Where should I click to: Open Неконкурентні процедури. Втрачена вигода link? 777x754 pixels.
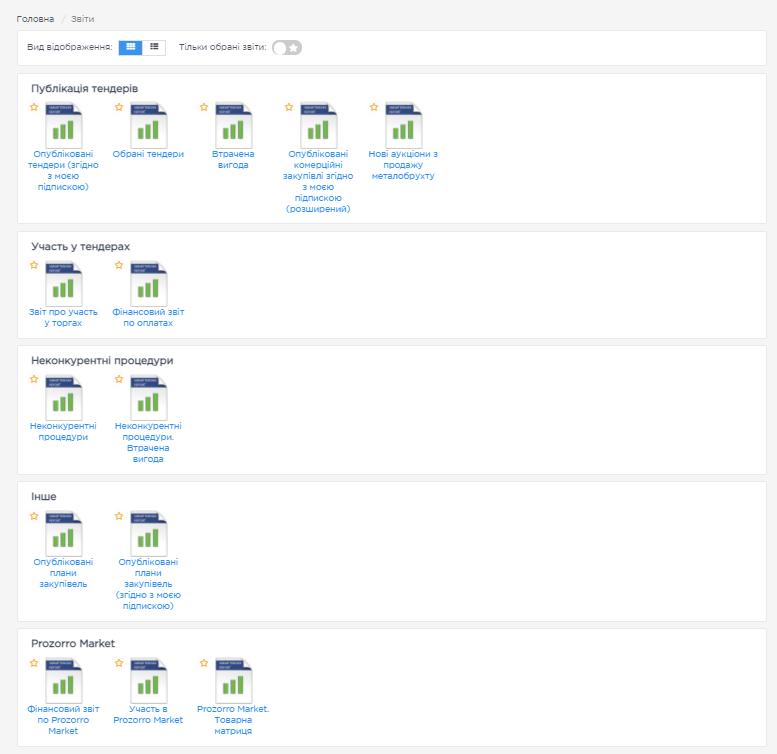(x=148, y=442)
